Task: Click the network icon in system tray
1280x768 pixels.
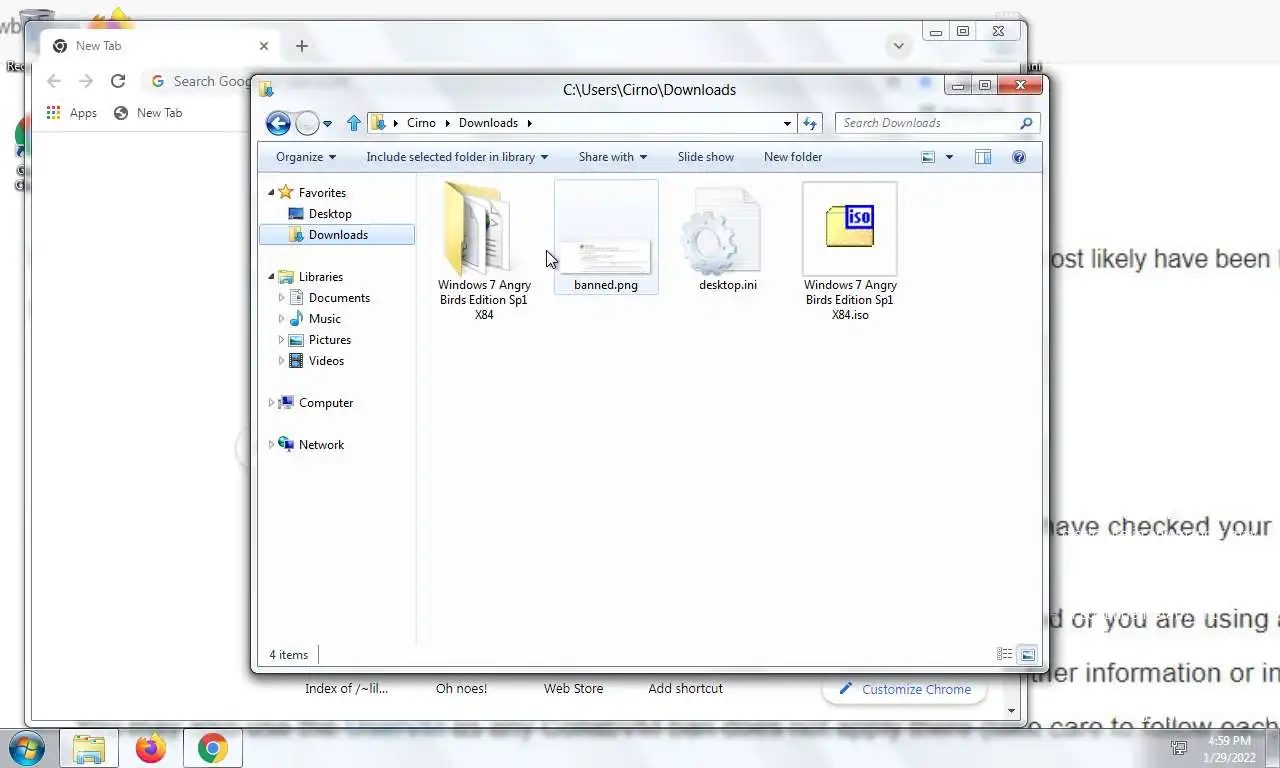Action: coord(1179,747)
